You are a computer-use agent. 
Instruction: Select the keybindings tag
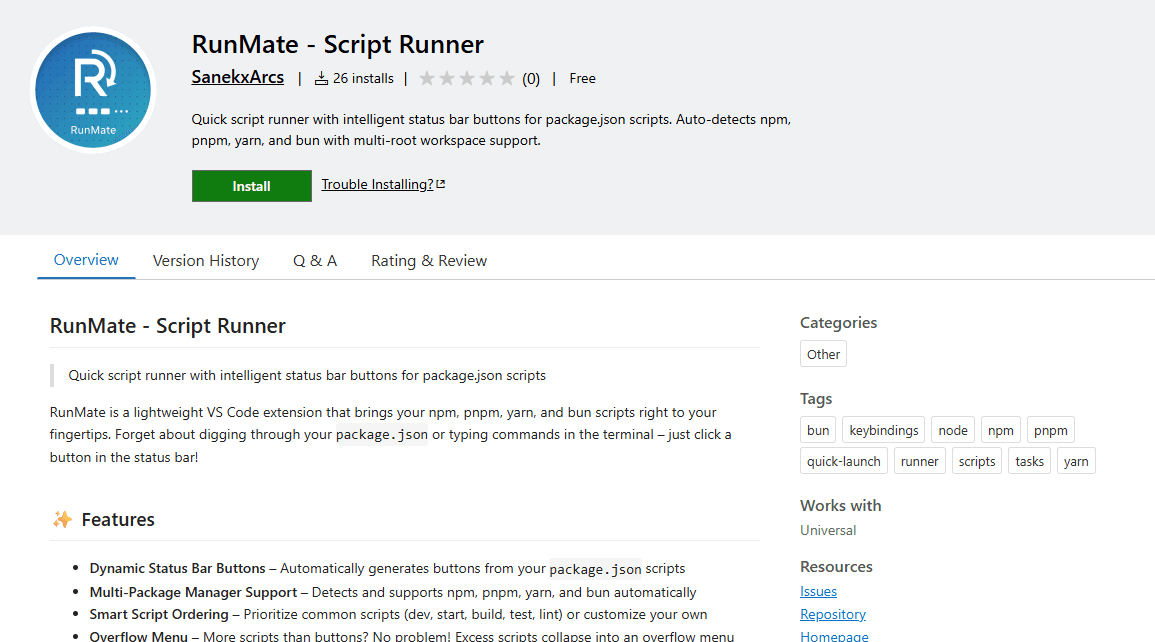click(x=884, y=430)
